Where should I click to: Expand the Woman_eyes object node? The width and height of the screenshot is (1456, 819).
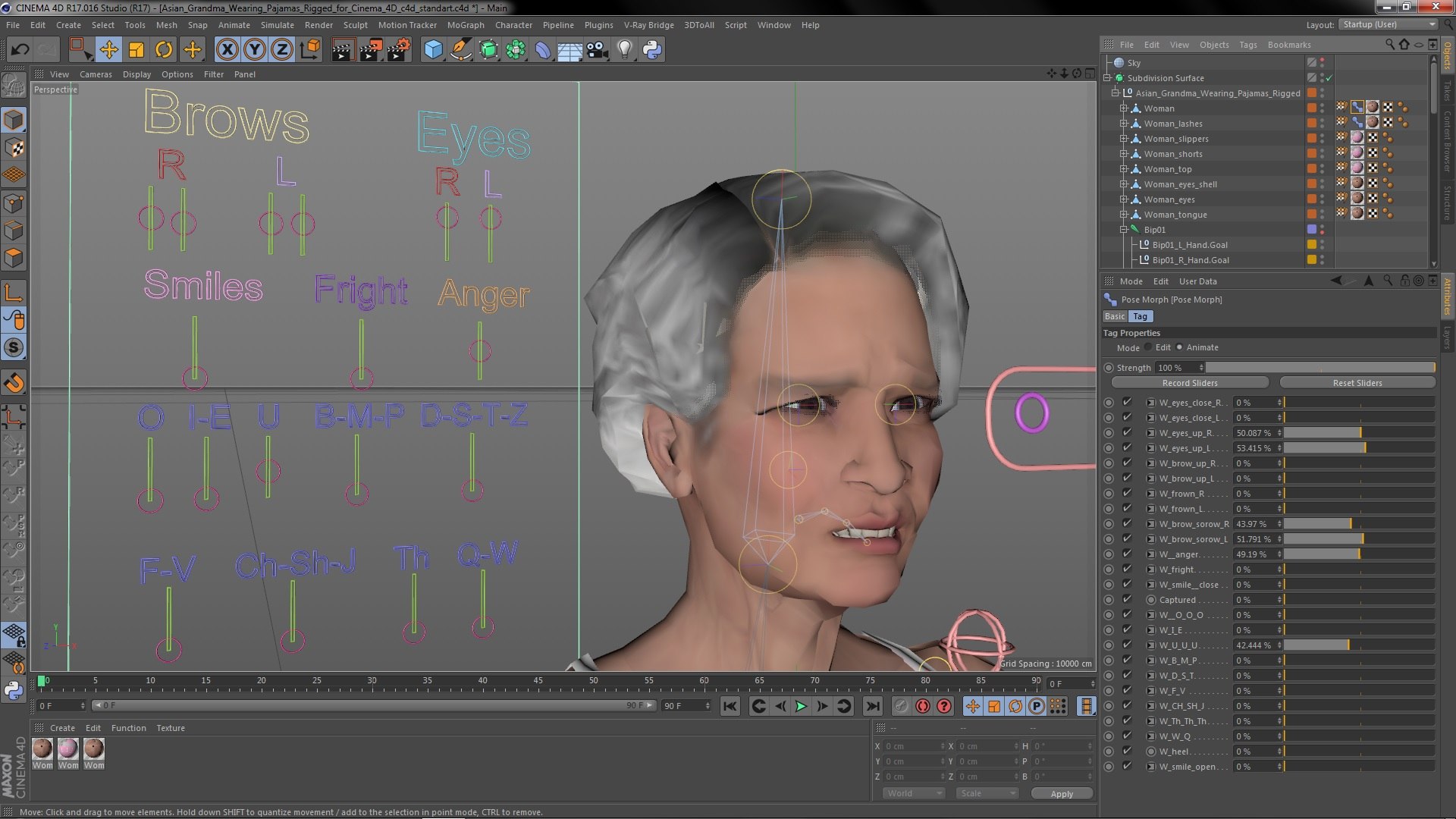[x=1124, y=199]
